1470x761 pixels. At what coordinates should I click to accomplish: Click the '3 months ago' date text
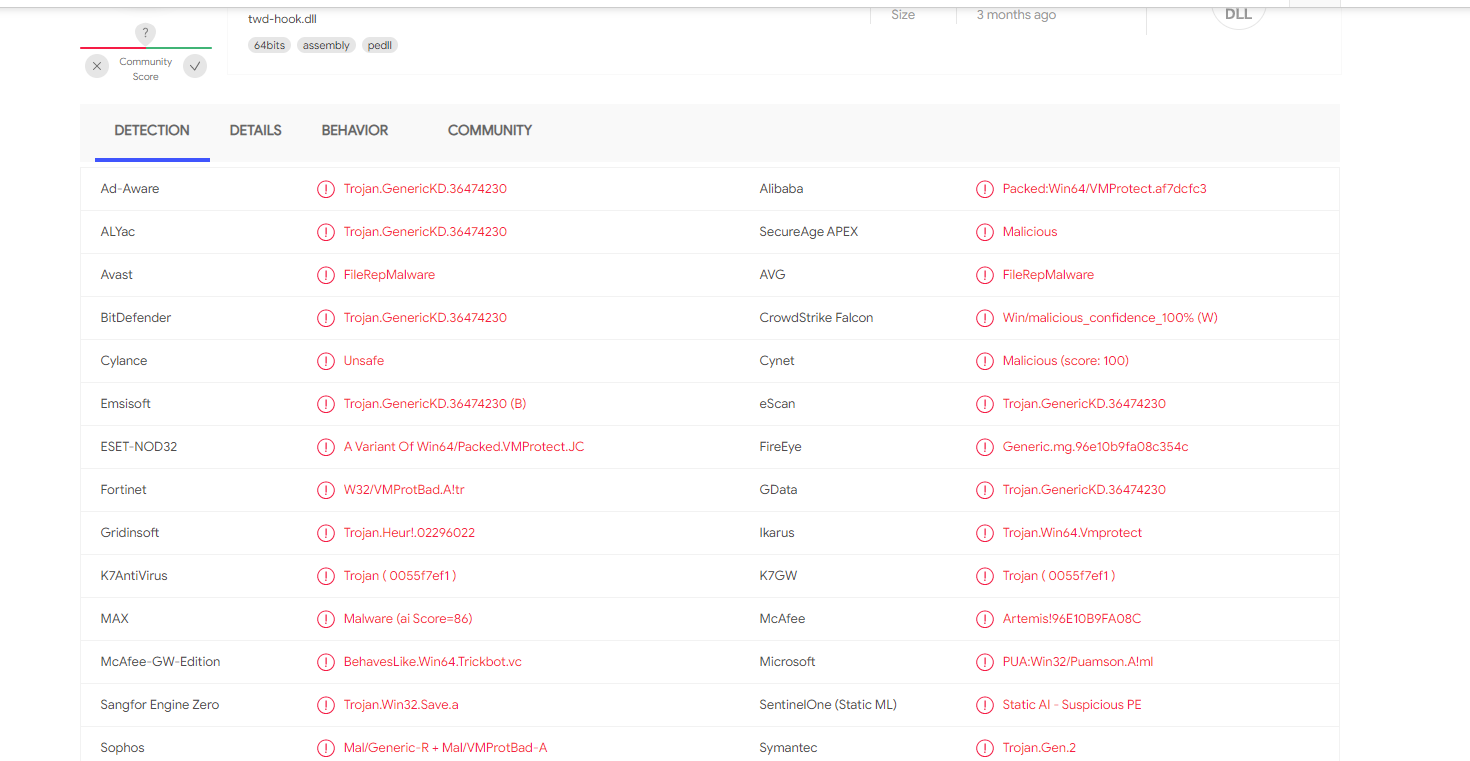tap(1016, 15)
